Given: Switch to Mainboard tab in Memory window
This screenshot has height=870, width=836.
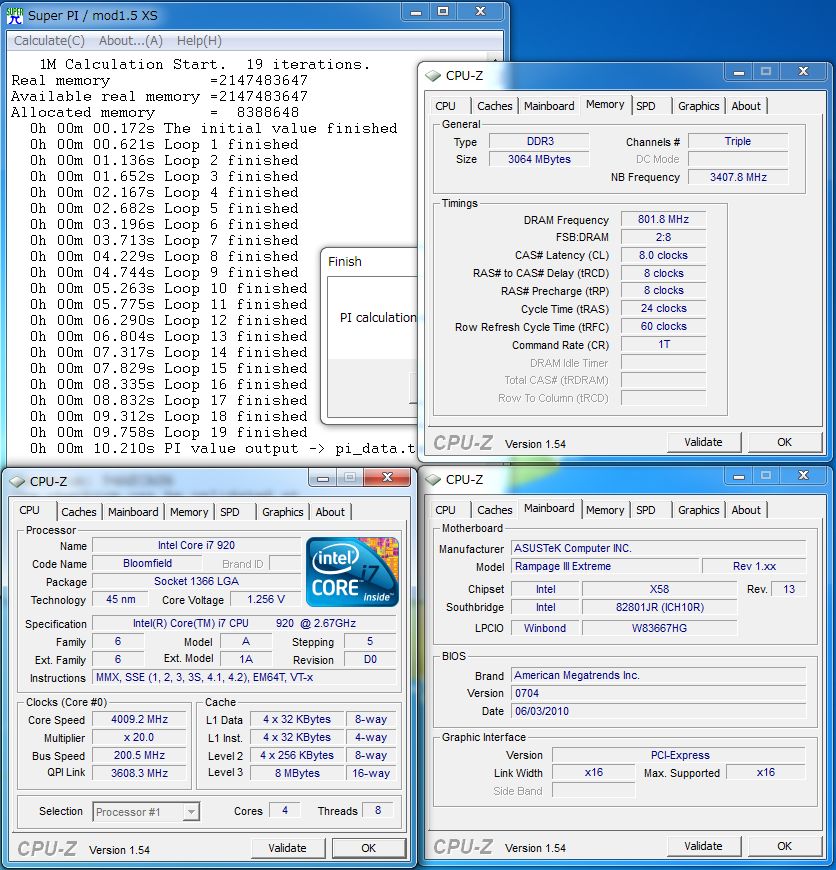Looking at the screenshot, I should pos(549,106).
